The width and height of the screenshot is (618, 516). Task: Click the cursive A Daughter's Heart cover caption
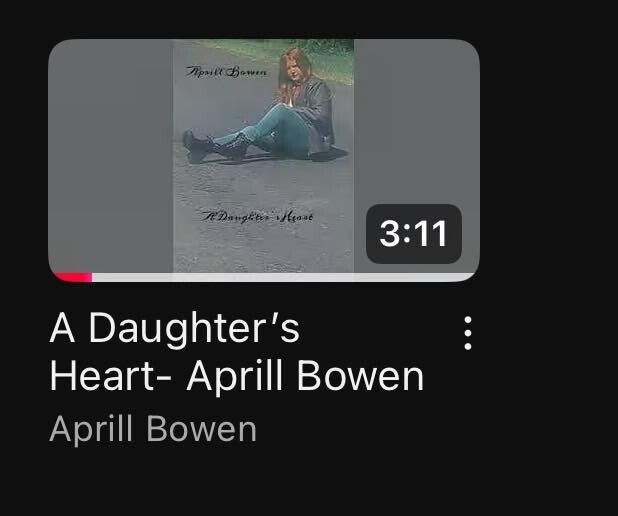[x=258, y=216]
